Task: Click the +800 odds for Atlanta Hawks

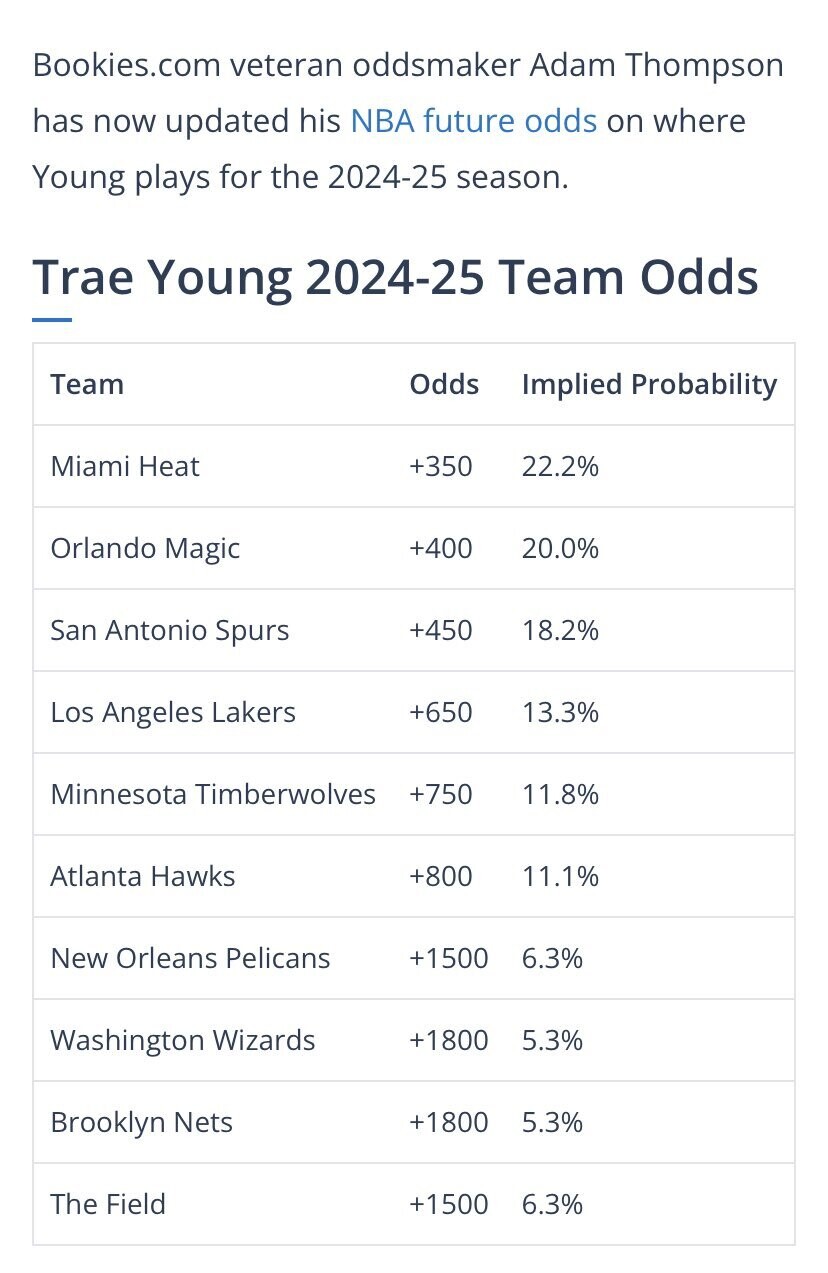Action: 441,877
